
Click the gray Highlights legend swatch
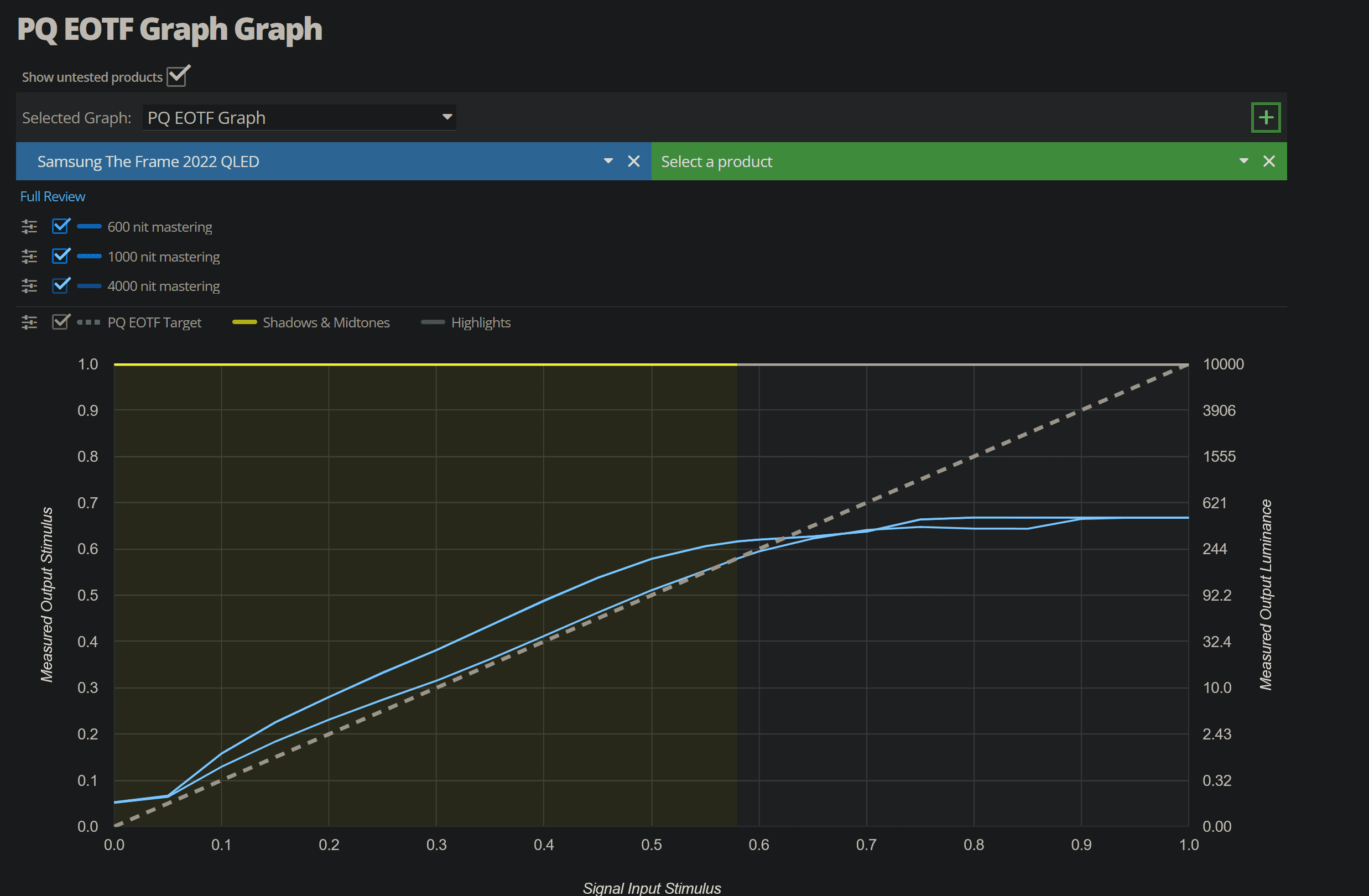tap(433, 322)
